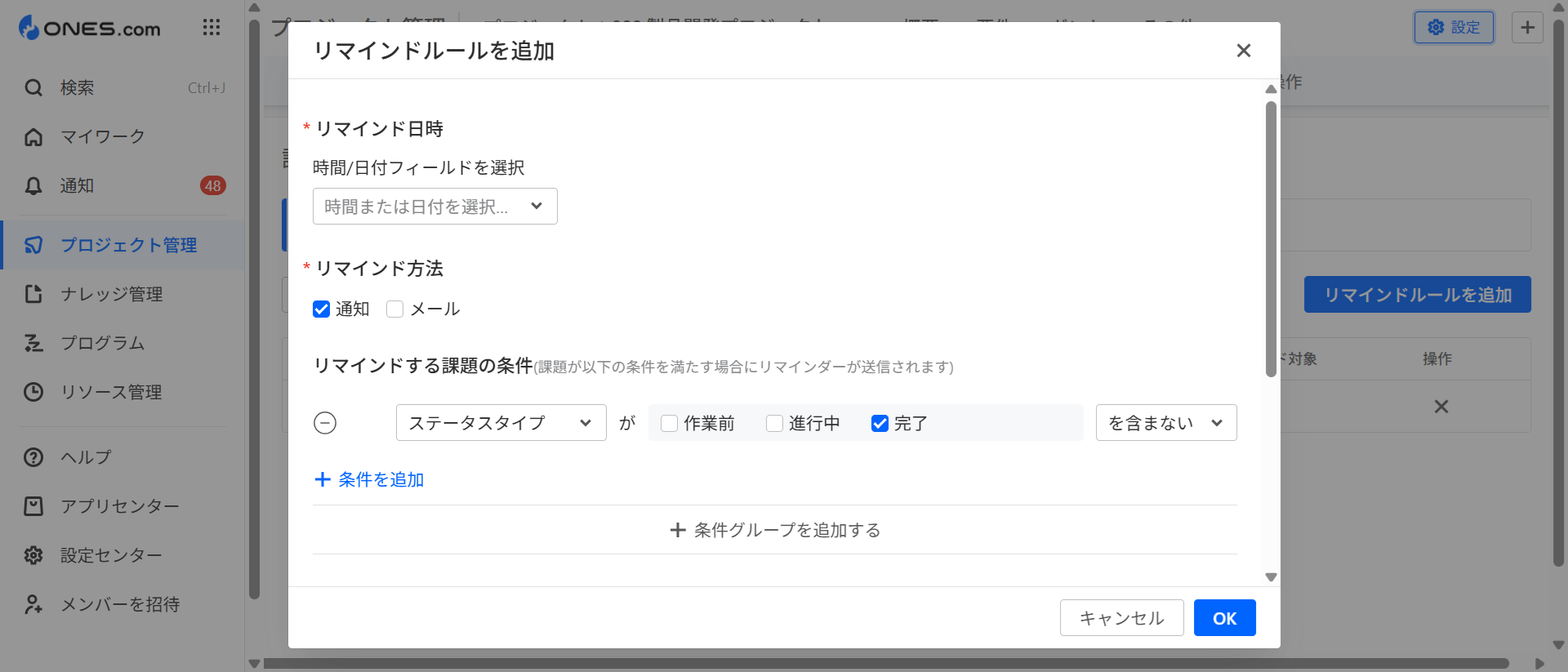Click the page vertical scrollbar on the right edge
Image resolution: width=1568 pixels, height=672 pixels.
[x=1558, y=293]
